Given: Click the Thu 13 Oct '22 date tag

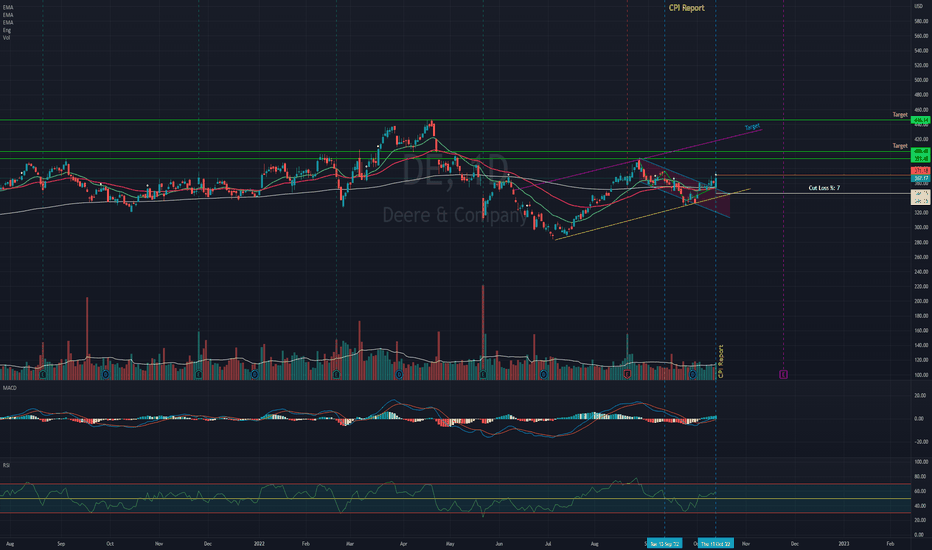Looking at the screenshot, I should (716, 543).
